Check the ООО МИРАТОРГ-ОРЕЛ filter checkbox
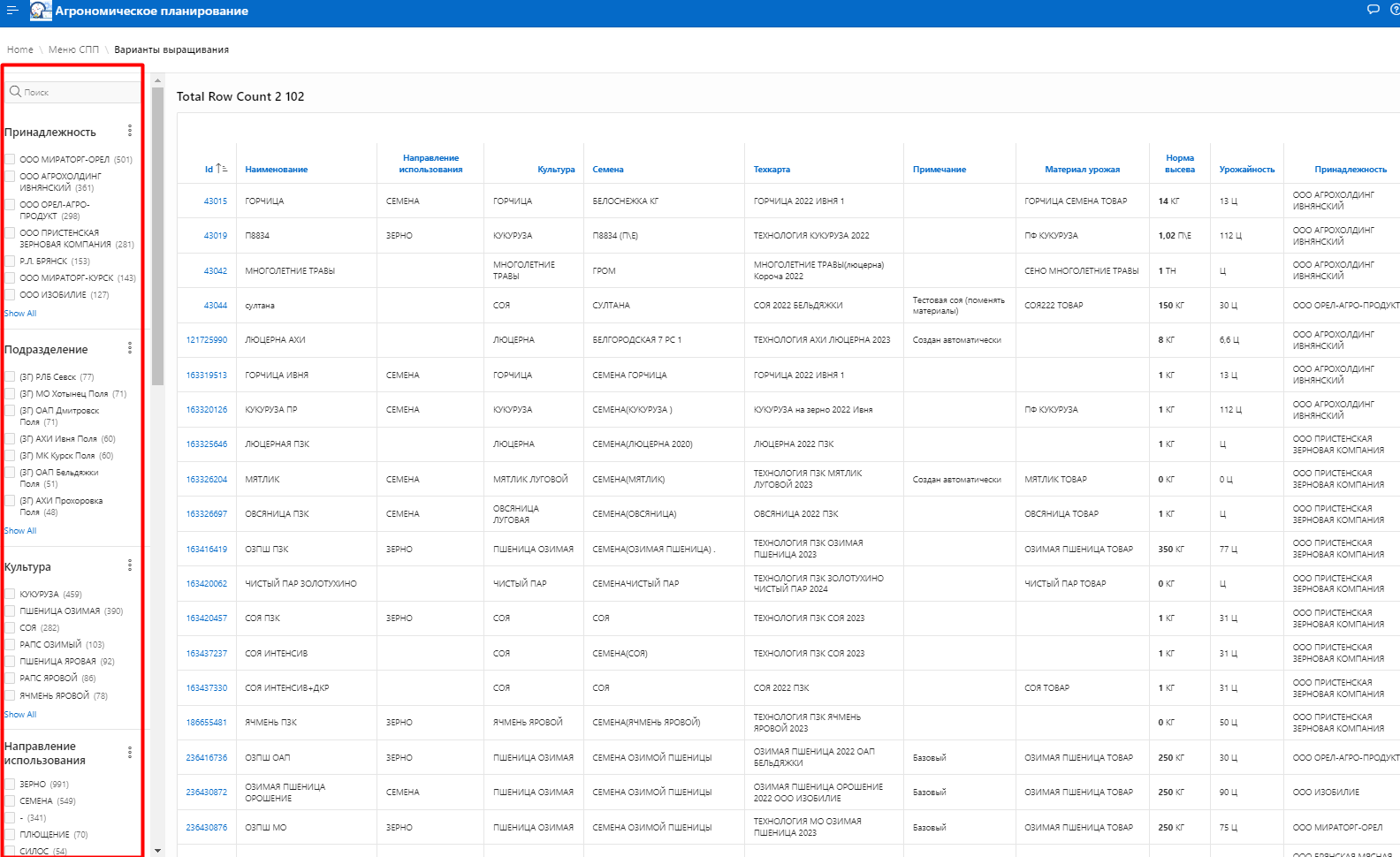 [x=11, y=160]
